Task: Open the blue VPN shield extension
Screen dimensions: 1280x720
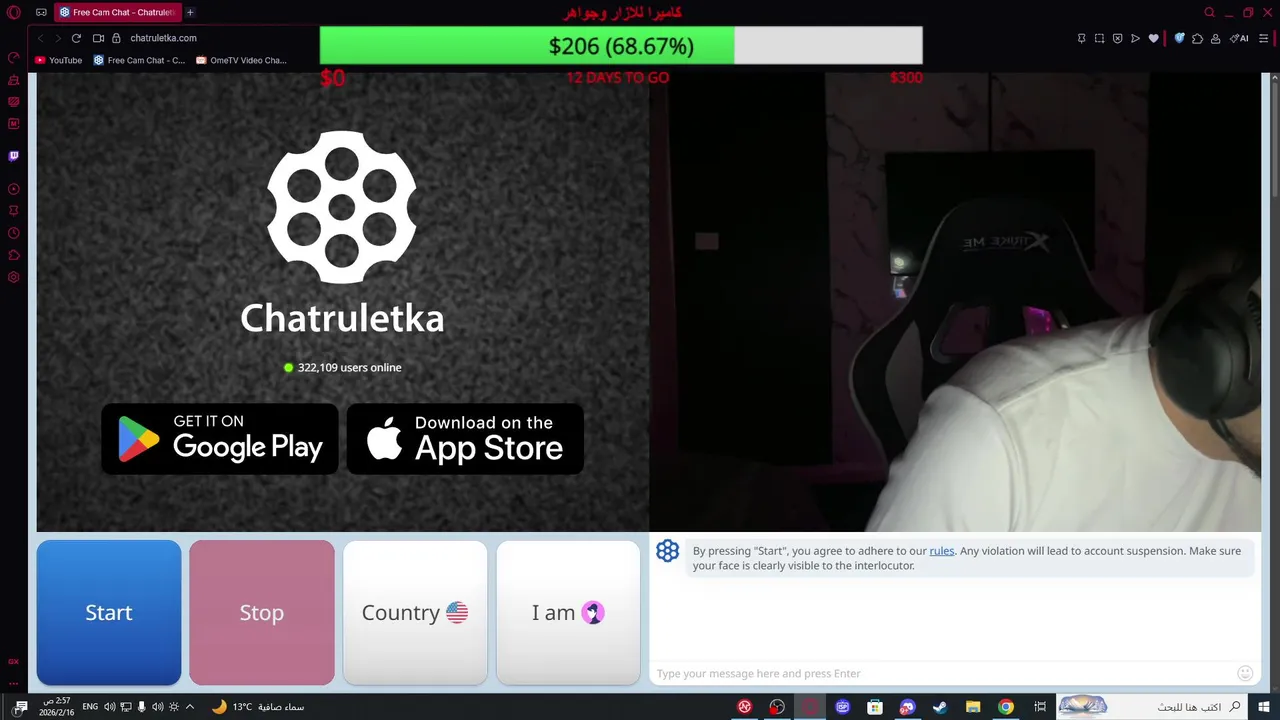Action: (1179, 39)
